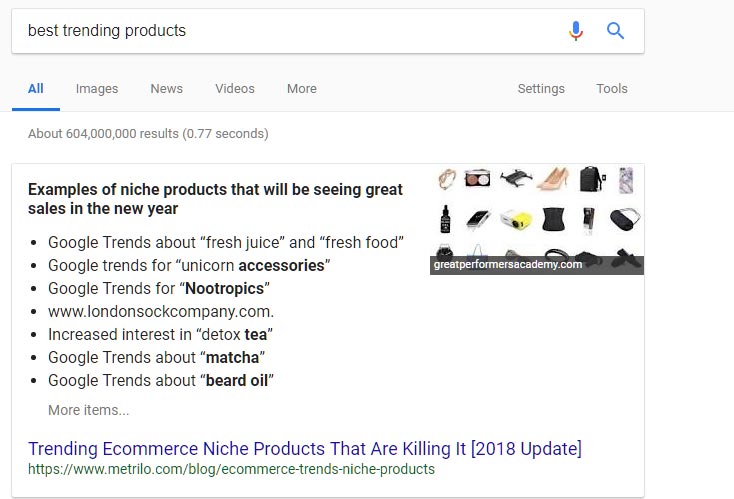
Task: Click the black waist trainer image
Action: point(554,218)
